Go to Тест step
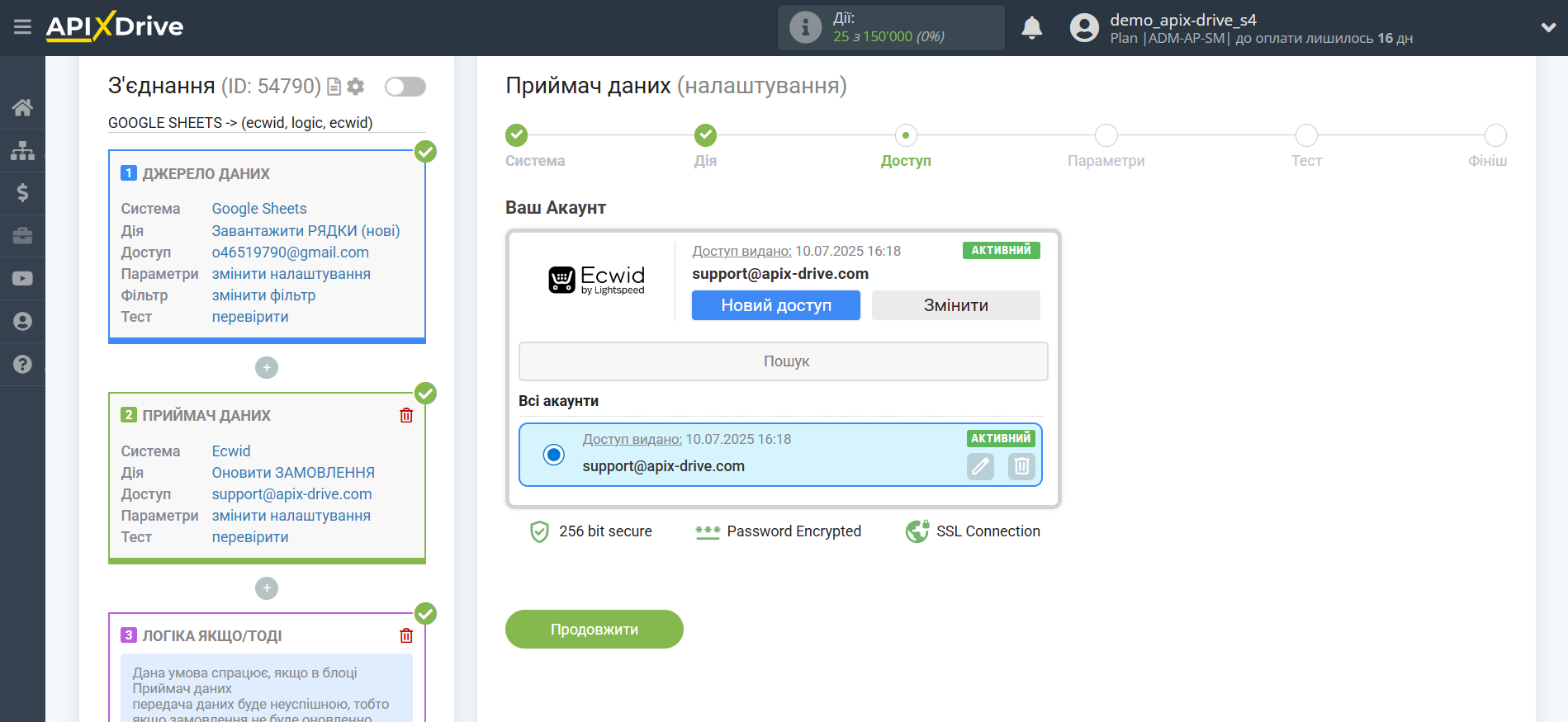The image size is (1568, 722). tap(1307, 135)
